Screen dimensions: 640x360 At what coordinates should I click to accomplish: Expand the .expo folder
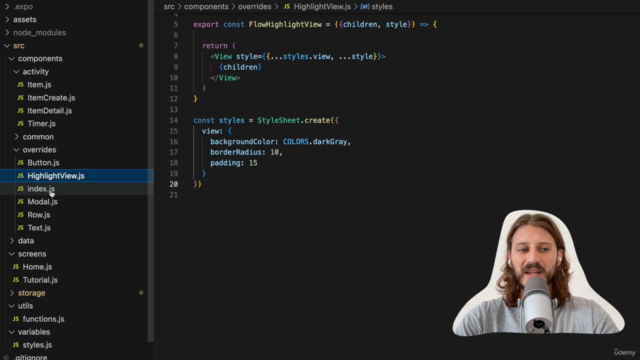pos(7,7)
